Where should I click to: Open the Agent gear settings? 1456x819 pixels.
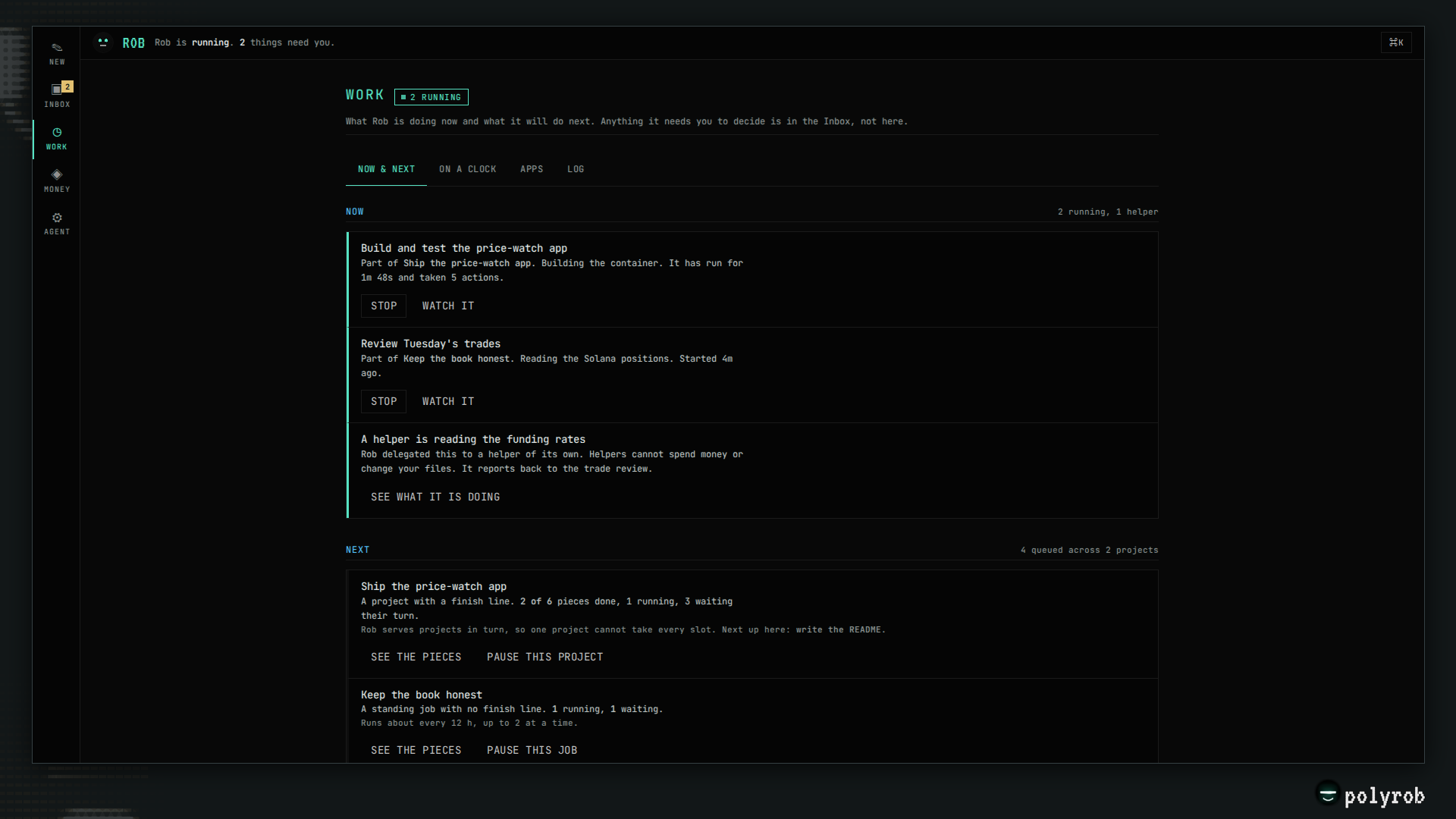(x=57, y=224)
